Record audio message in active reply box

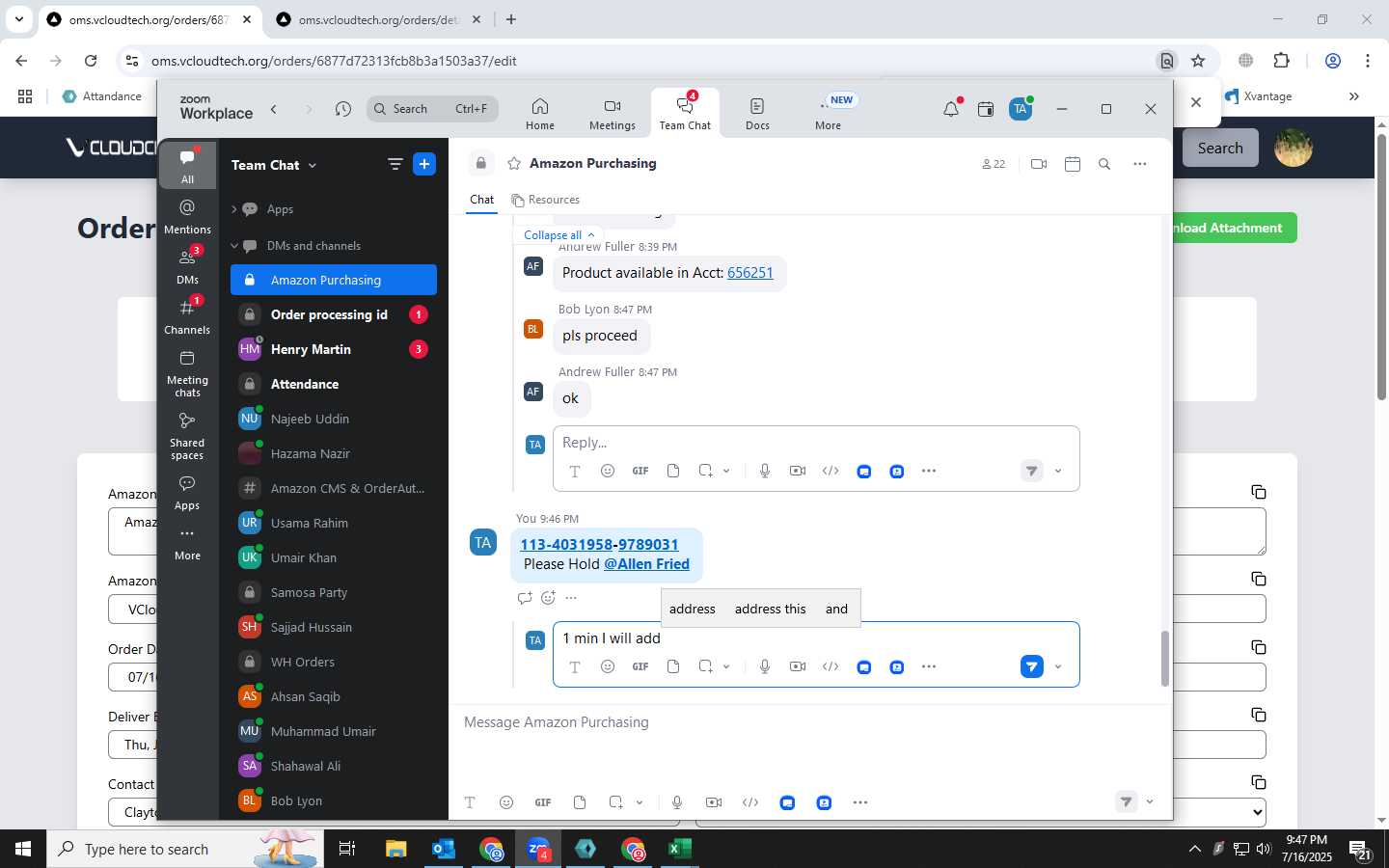[765, 666]
